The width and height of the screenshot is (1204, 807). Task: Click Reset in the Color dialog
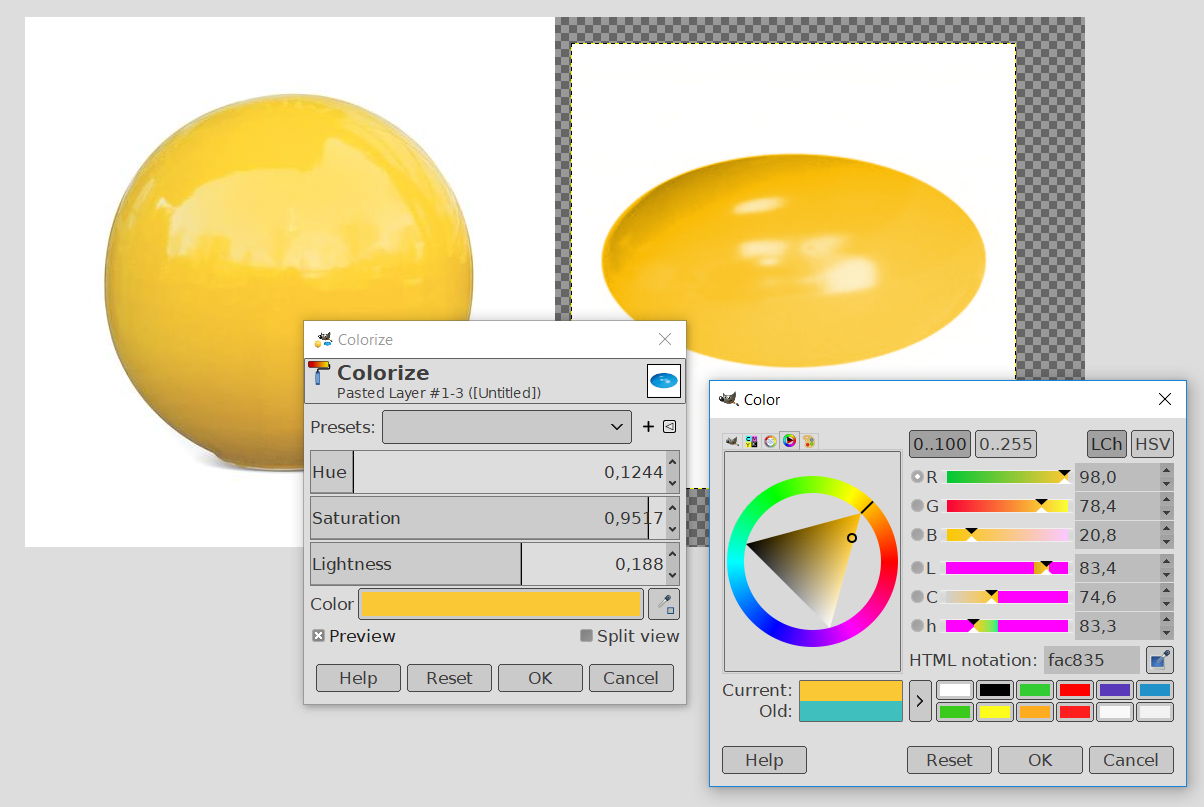(x=949, y=760)
